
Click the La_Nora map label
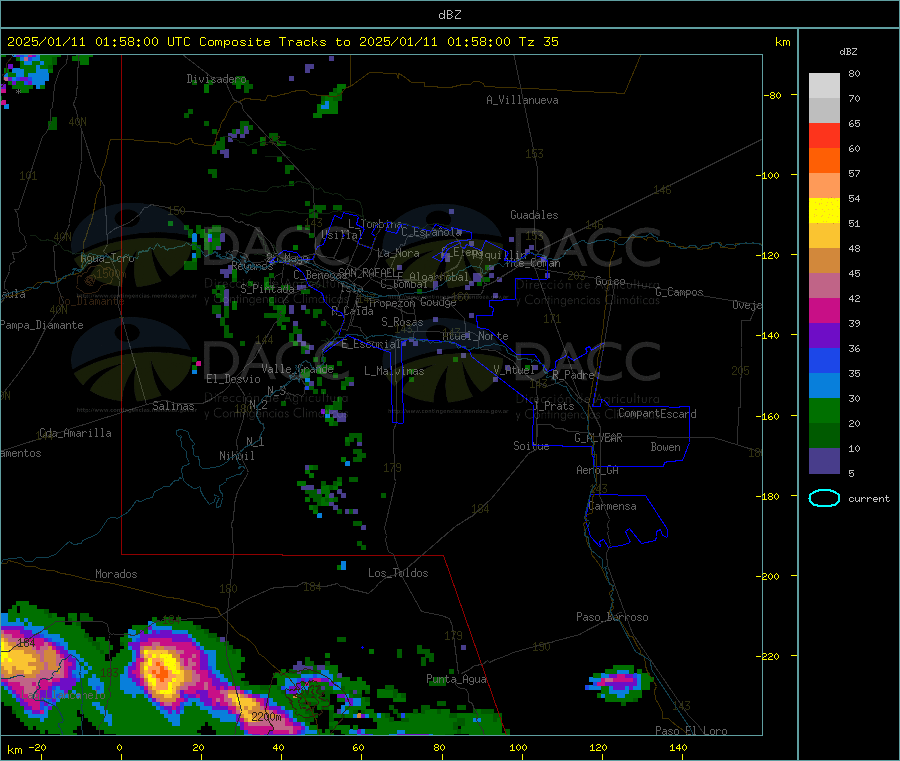(x=398, y=253)
